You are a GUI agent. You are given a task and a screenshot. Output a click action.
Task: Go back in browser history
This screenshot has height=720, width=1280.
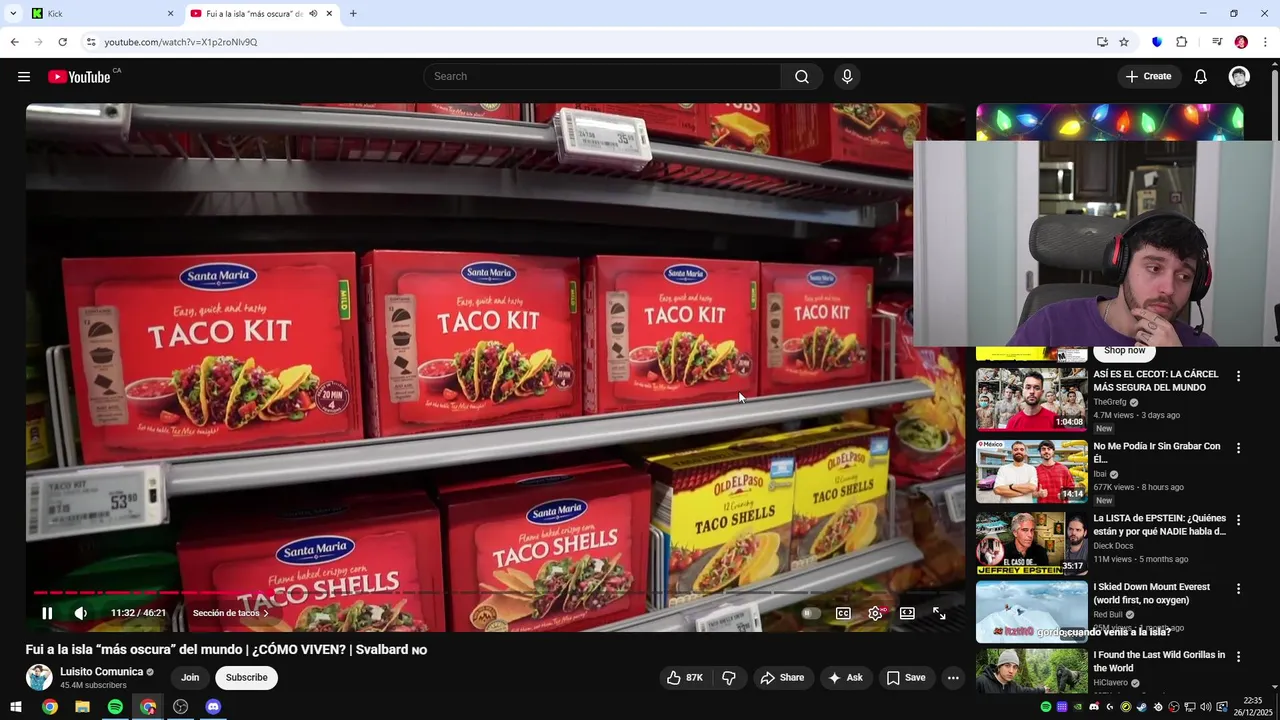click(14, 42)
